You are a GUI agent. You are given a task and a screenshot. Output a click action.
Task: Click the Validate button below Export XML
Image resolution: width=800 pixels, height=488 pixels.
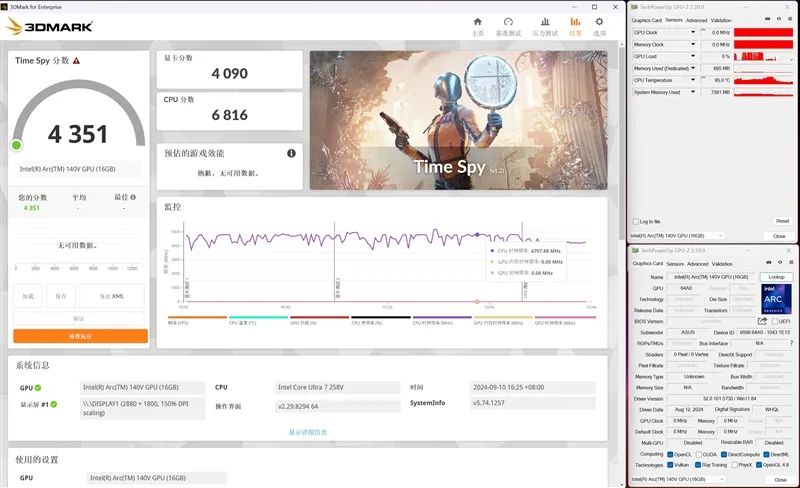click(79, 319)
